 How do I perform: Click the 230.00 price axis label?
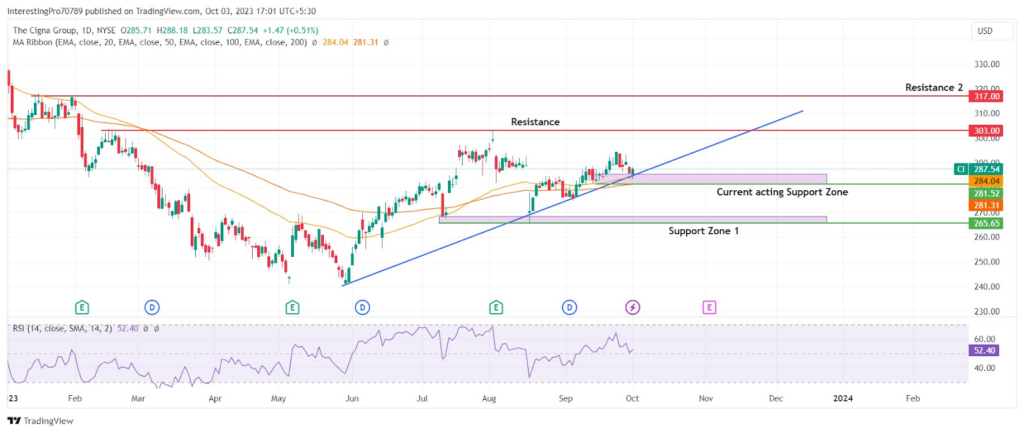pos(985,312)
